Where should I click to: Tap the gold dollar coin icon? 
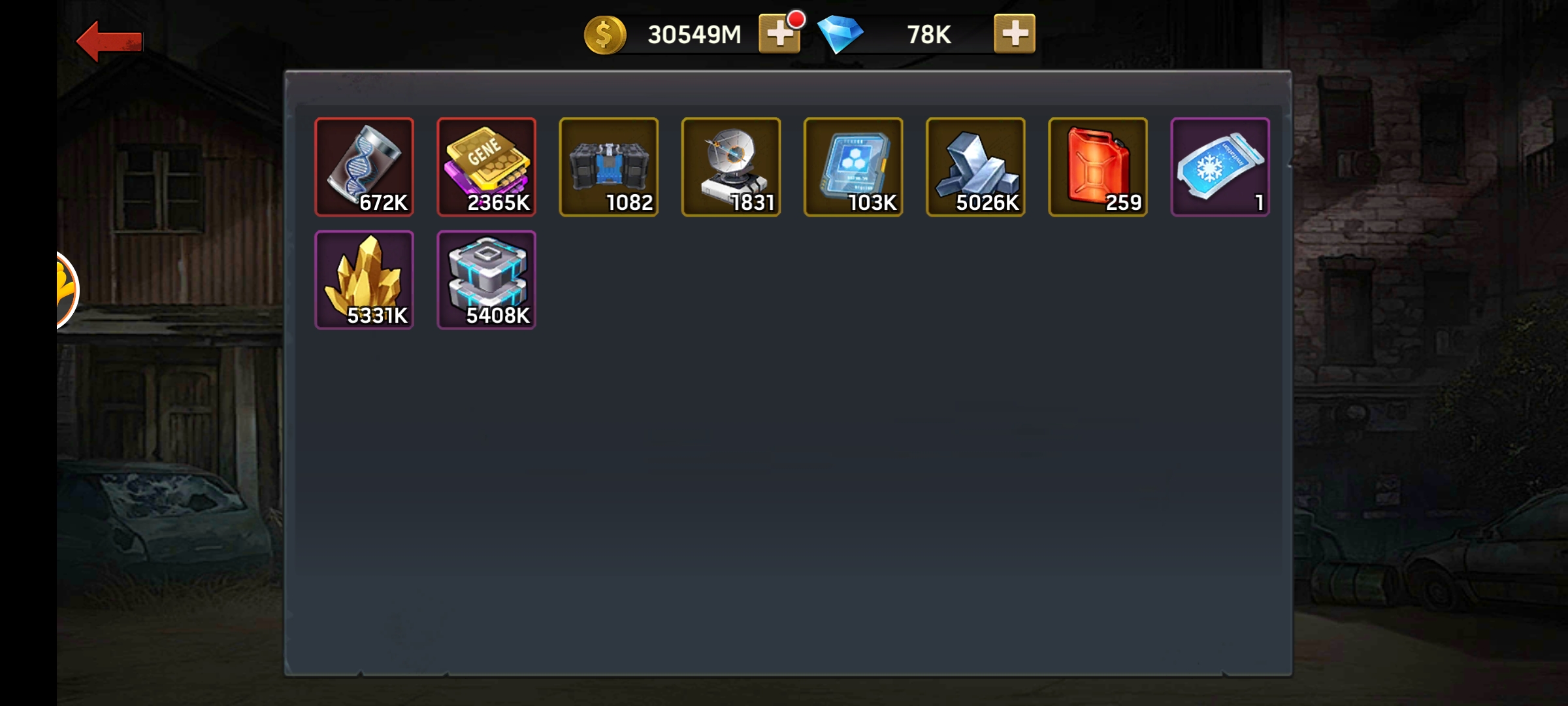coord(605,35)
